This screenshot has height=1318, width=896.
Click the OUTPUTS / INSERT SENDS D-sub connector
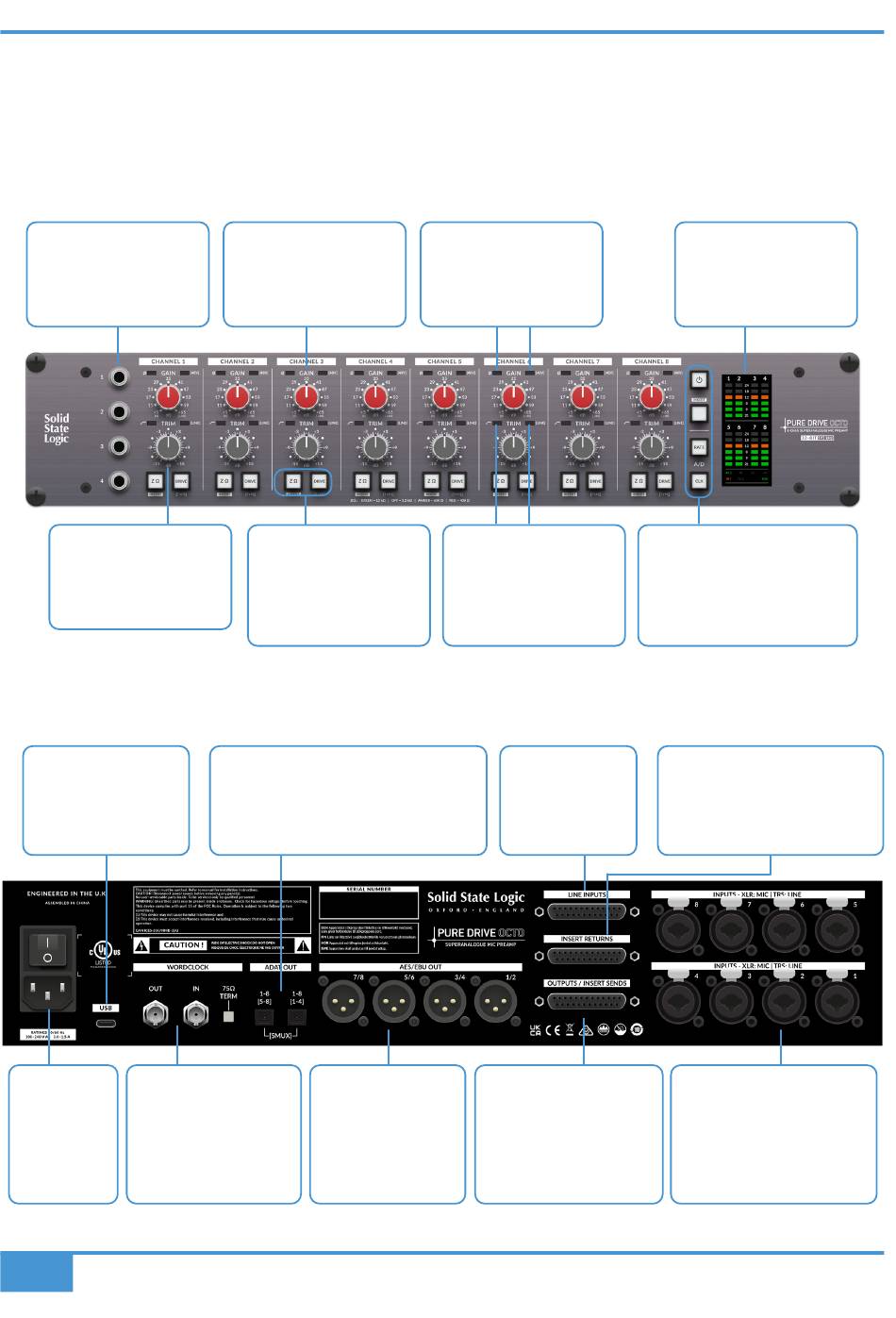tap(585, 1000)
